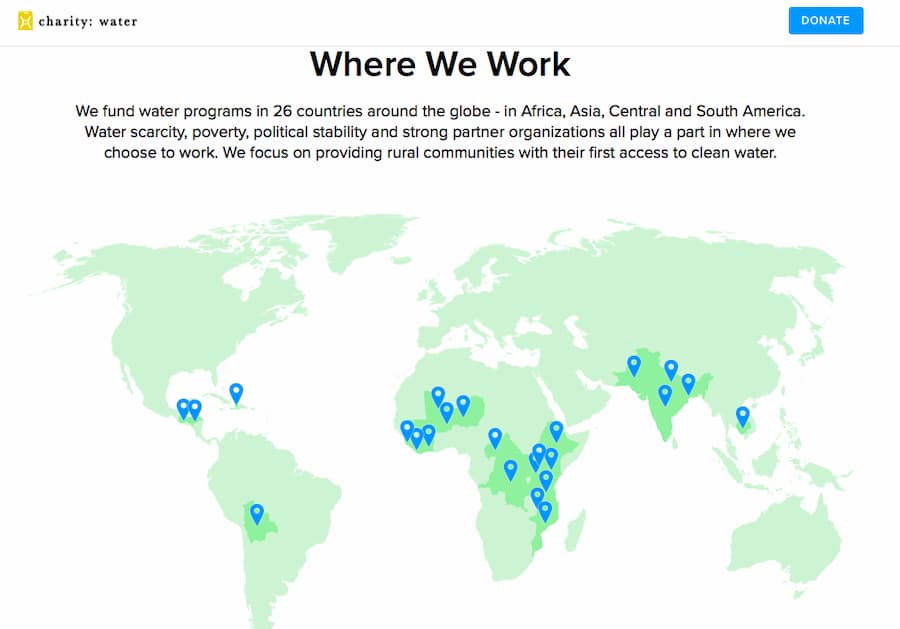Click the text "26 countries around the globe"
Viewport: 900px width, 629px height.
click(382, 111)
